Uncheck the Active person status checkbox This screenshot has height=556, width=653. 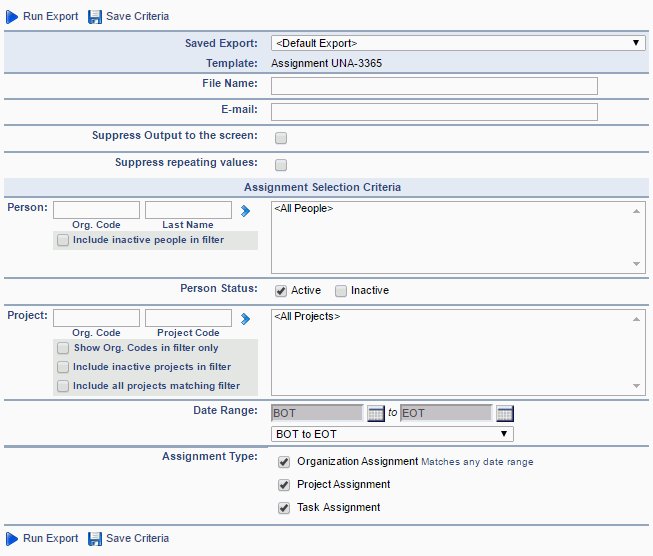click(x=281, y=291)
